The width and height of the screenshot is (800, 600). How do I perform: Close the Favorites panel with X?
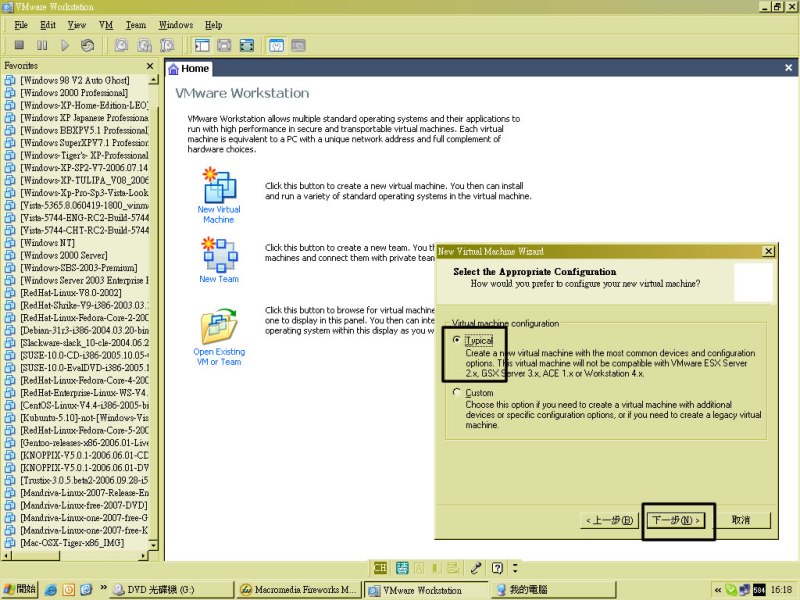pos(149,66)
